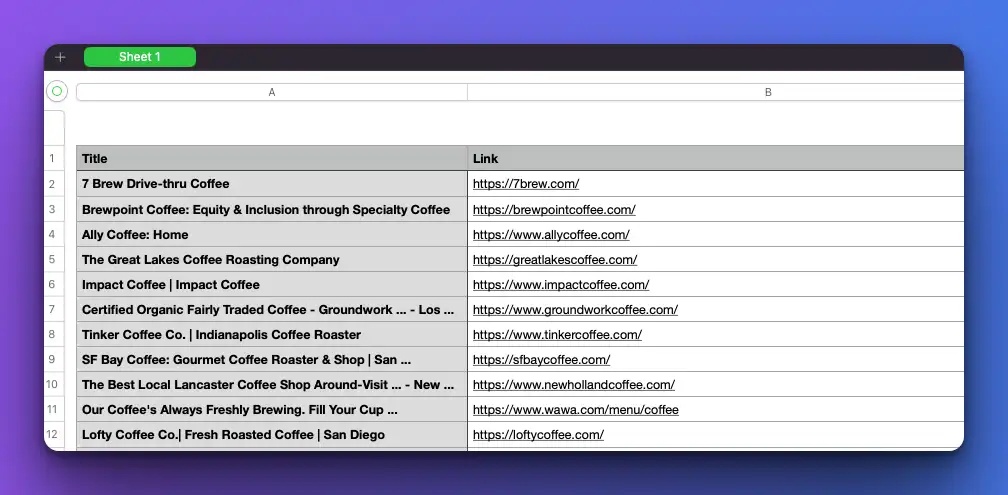Select the Impact Coffee | Impact Coffee cell
Screen dimensions: 1008x495
click(x=272, y=284)
